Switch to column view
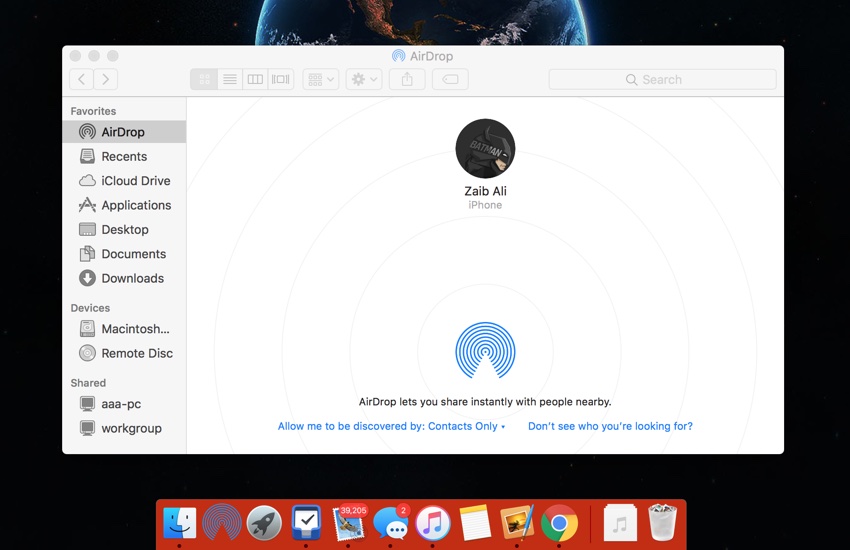Screen dimensions: 850x550 pyautogui.click(x=255, y=79)
